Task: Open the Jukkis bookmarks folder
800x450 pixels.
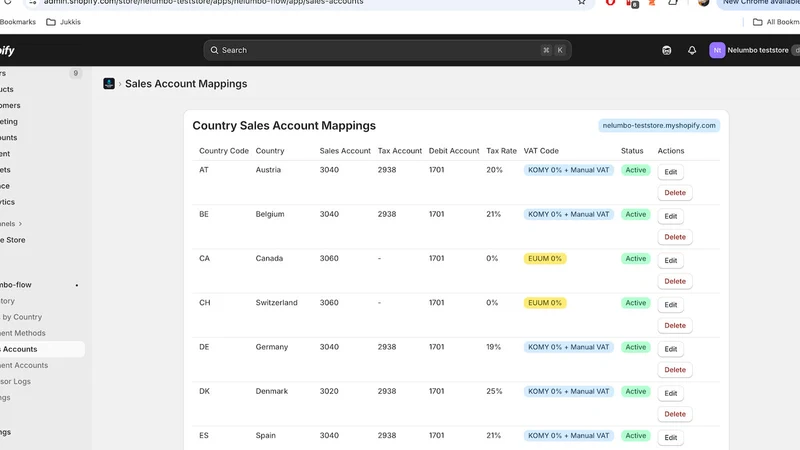Action: tap(63, 22)
